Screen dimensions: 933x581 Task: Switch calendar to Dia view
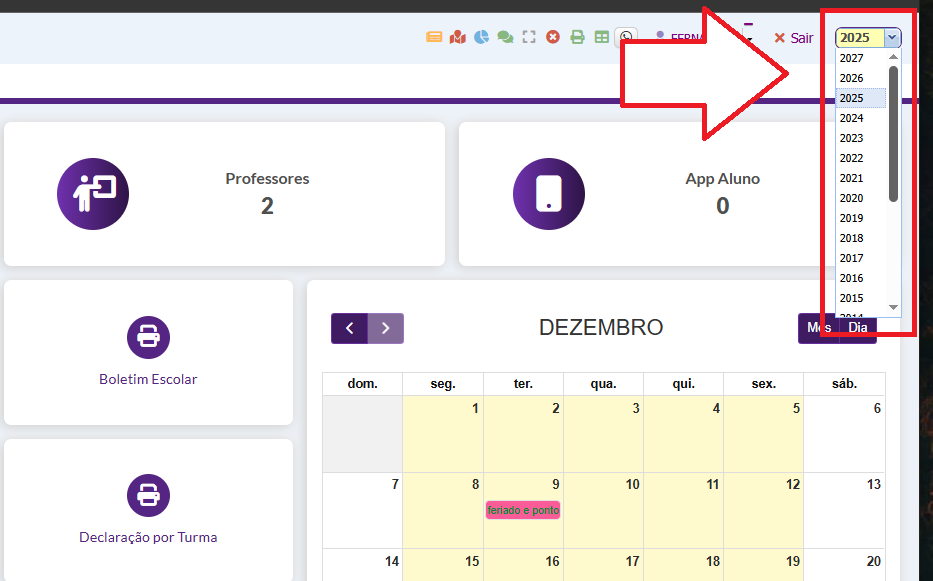click(858, 328)
